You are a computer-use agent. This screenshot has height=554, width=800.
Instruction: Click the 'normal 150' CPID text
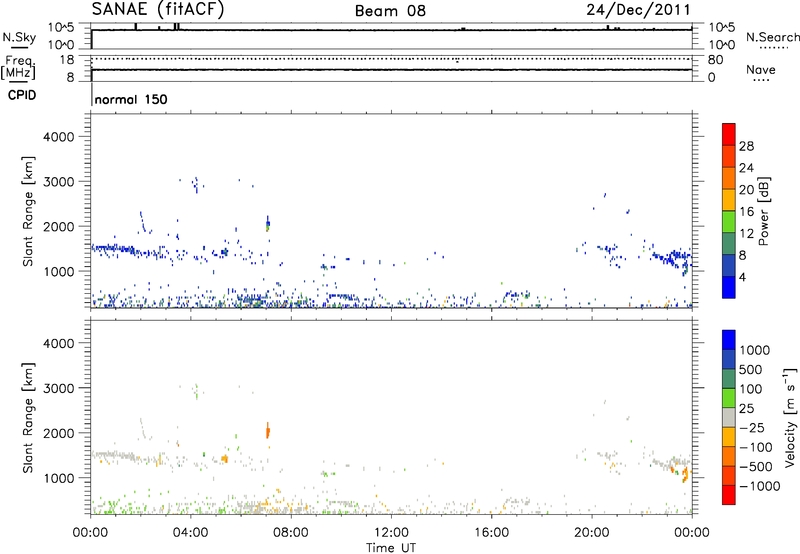coord(131,99)
